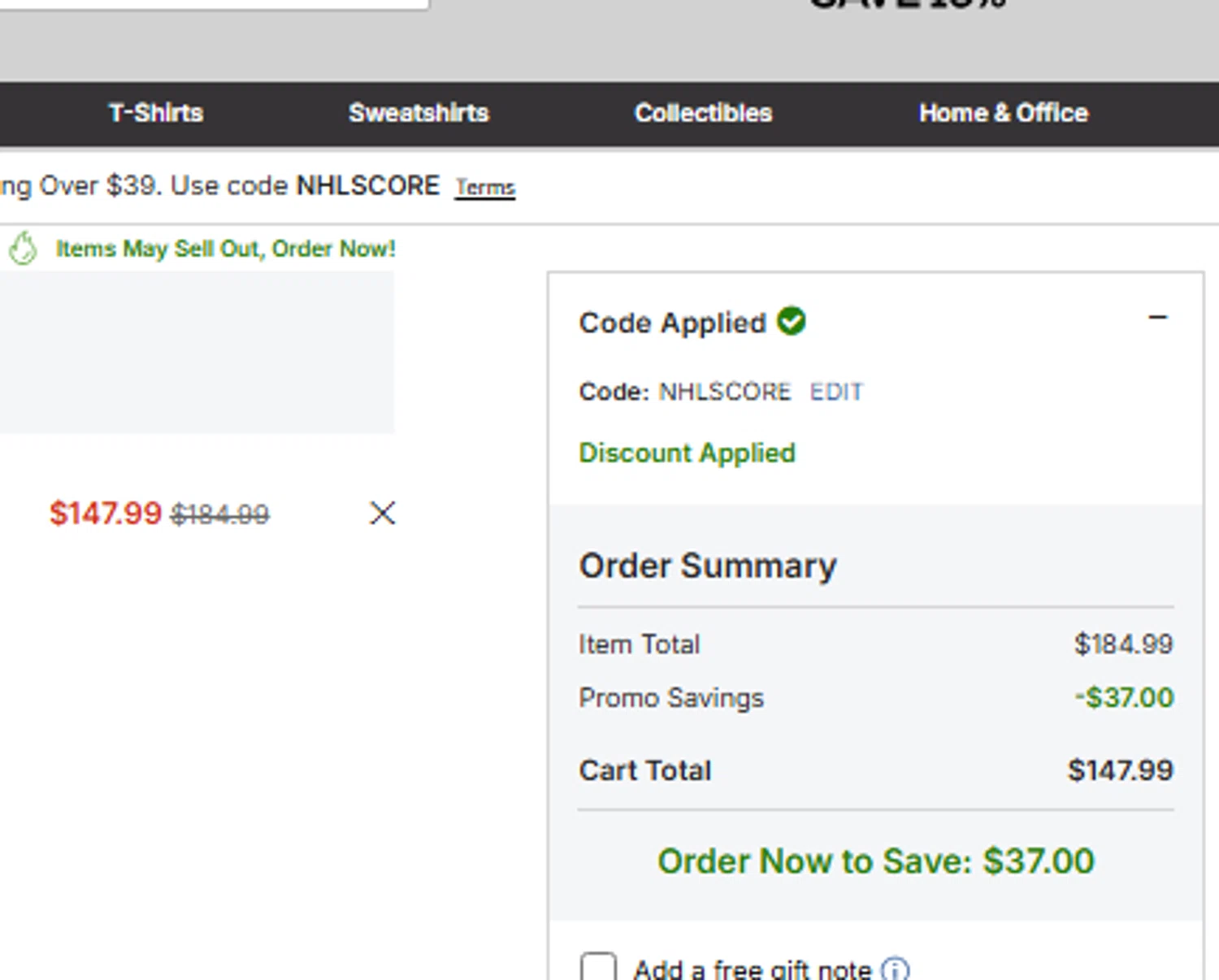Click the Order Now to Save $37.00 text
Screen dimensions: 1219x980
click(x=875, y=861)
